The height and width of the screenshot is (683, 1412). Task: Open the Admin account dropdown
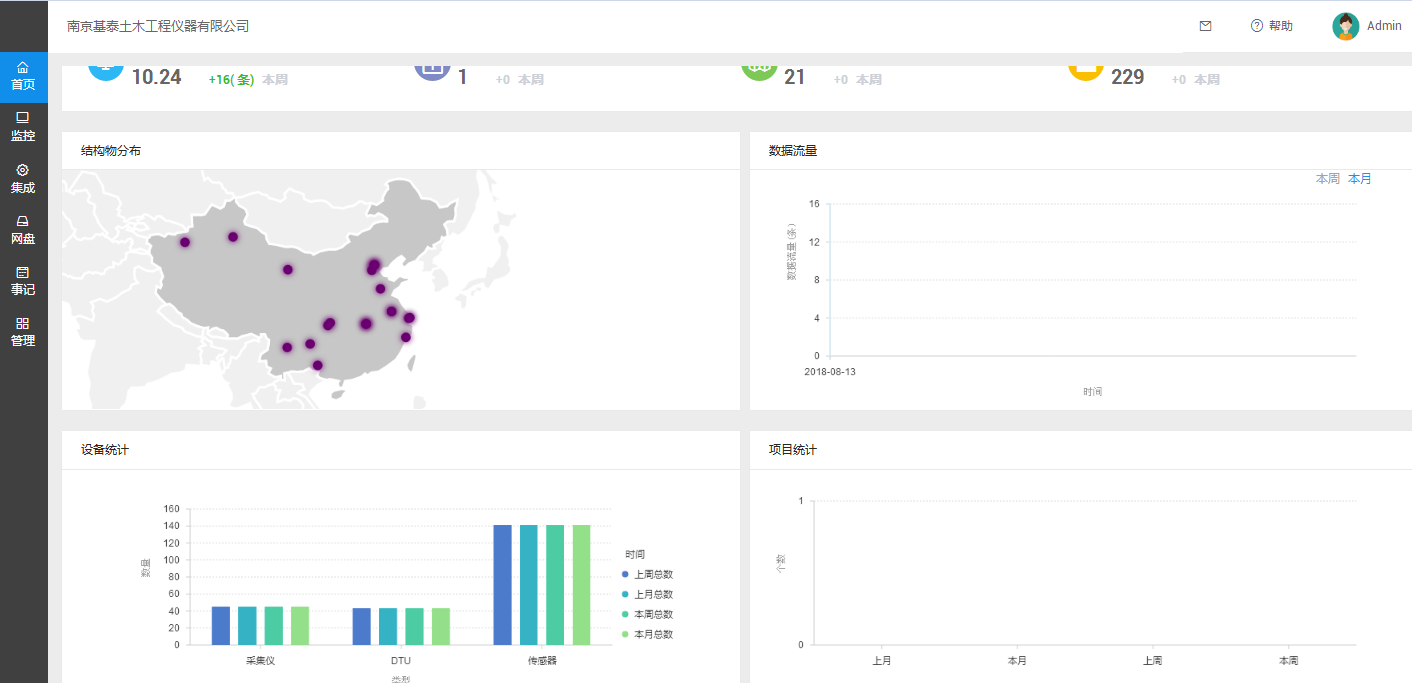1384,26
